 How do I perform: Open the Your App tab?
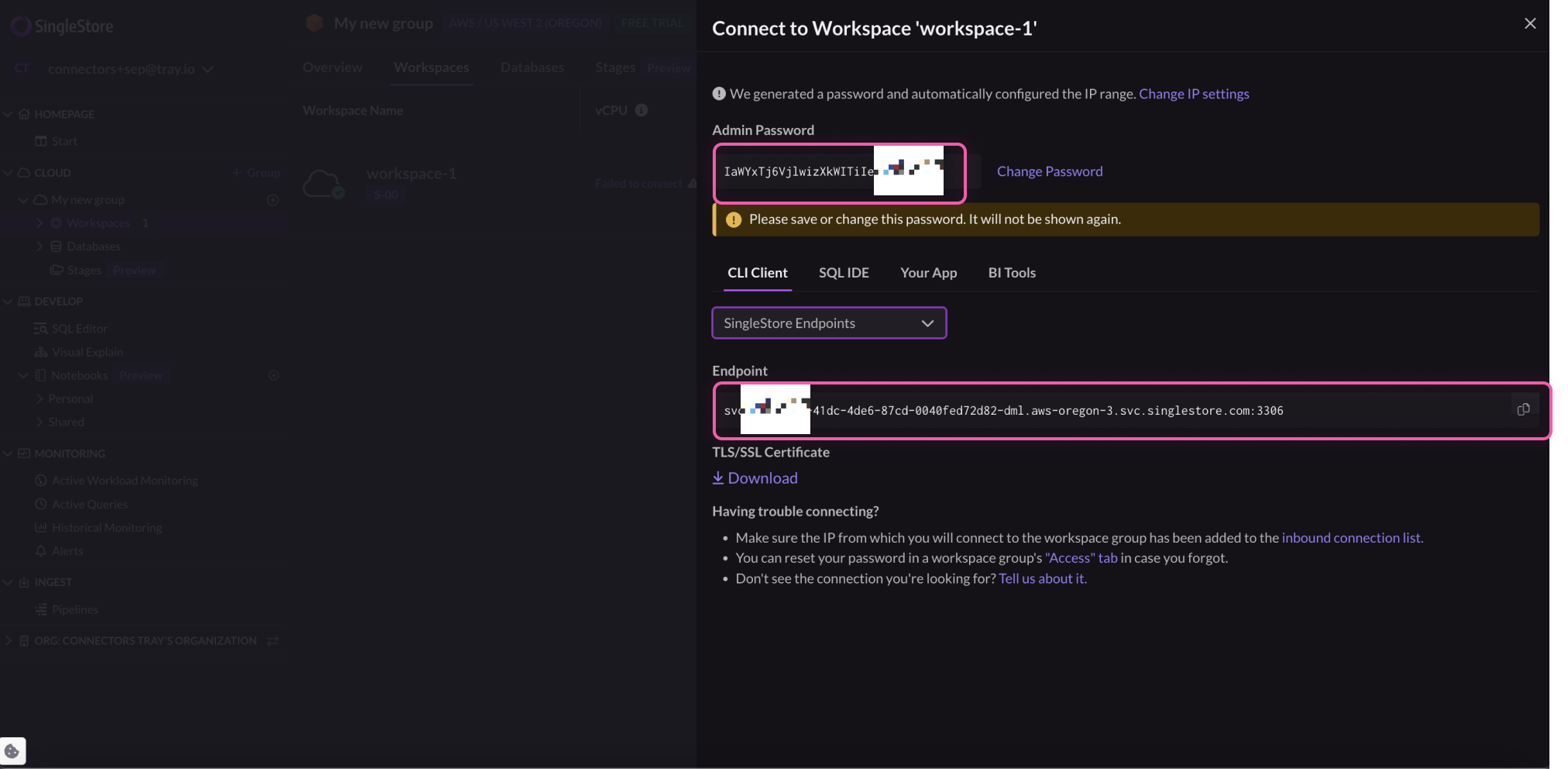[928, 273]
